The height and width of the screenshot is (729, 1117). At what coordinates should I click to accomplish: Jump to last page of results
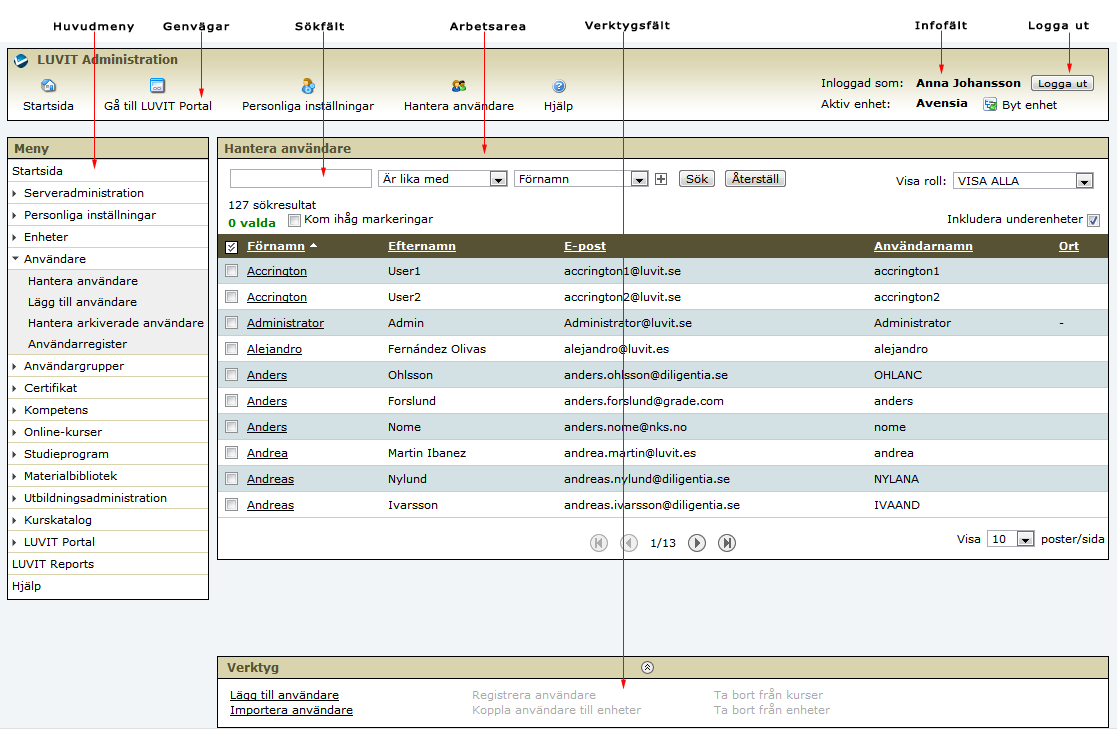click(x=727, y=543)
